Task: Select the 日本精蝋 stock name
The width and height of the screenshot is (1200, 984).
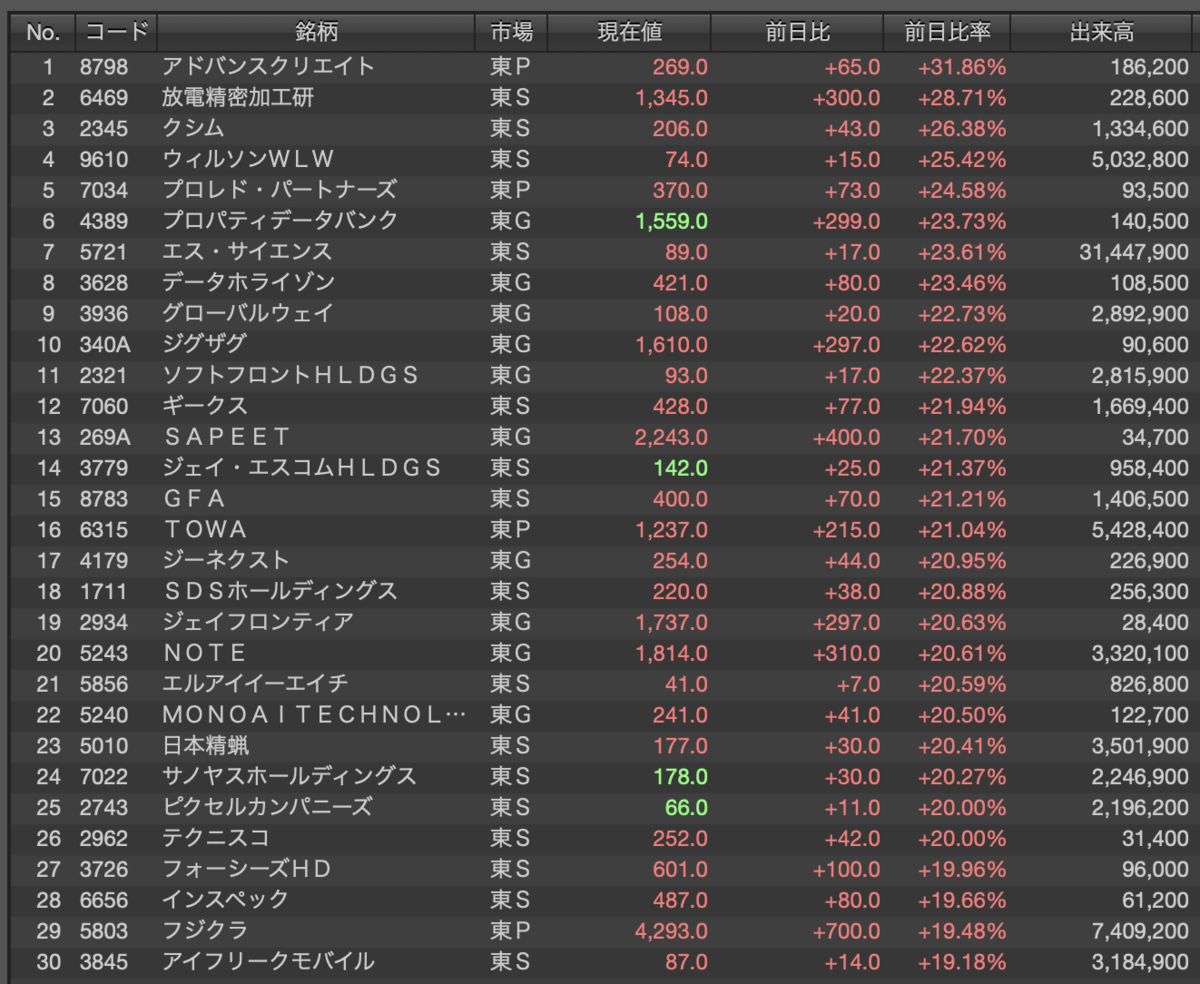Action: pos(205,745)
